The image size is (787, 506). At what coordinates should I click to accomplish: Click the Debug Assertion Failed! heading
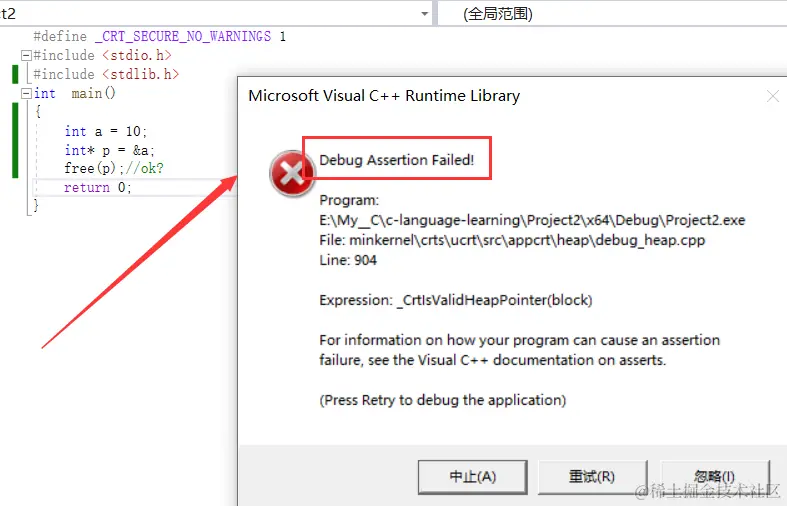click(397, 160)
